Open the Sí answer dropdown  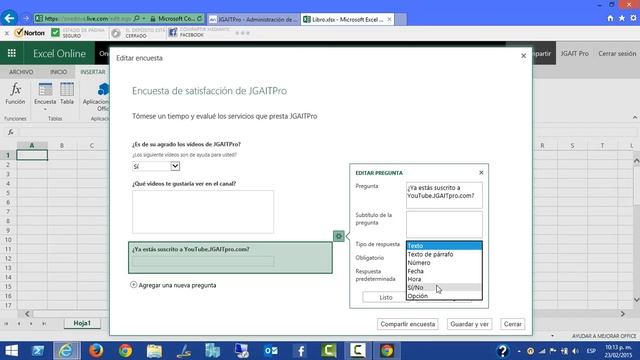(175, 166)
